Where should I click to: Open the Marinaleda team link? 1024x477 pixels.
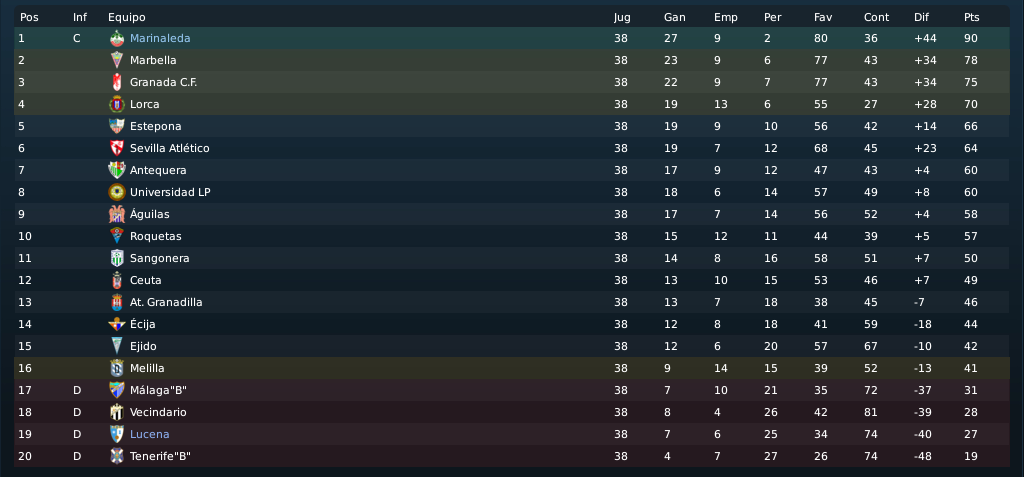(160, 39)
